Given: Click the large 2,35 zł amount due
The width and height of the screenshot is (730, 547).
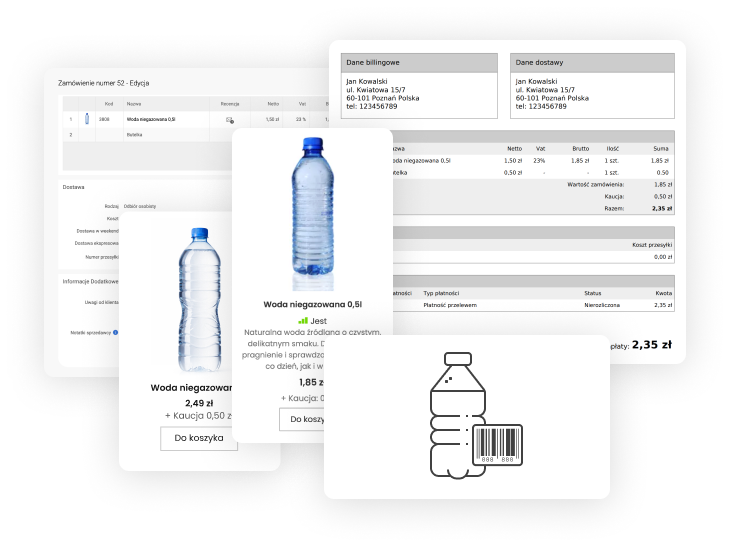Looking at the screenshot, I should pos(651,345).
